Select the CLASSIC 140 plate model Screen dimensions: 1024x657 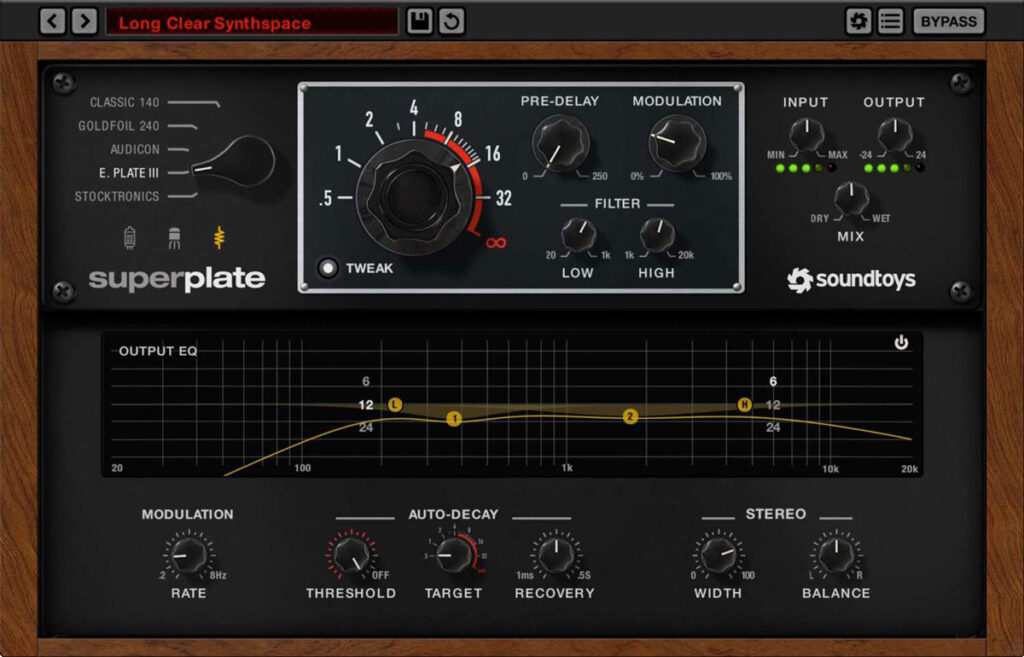[124, 102]
